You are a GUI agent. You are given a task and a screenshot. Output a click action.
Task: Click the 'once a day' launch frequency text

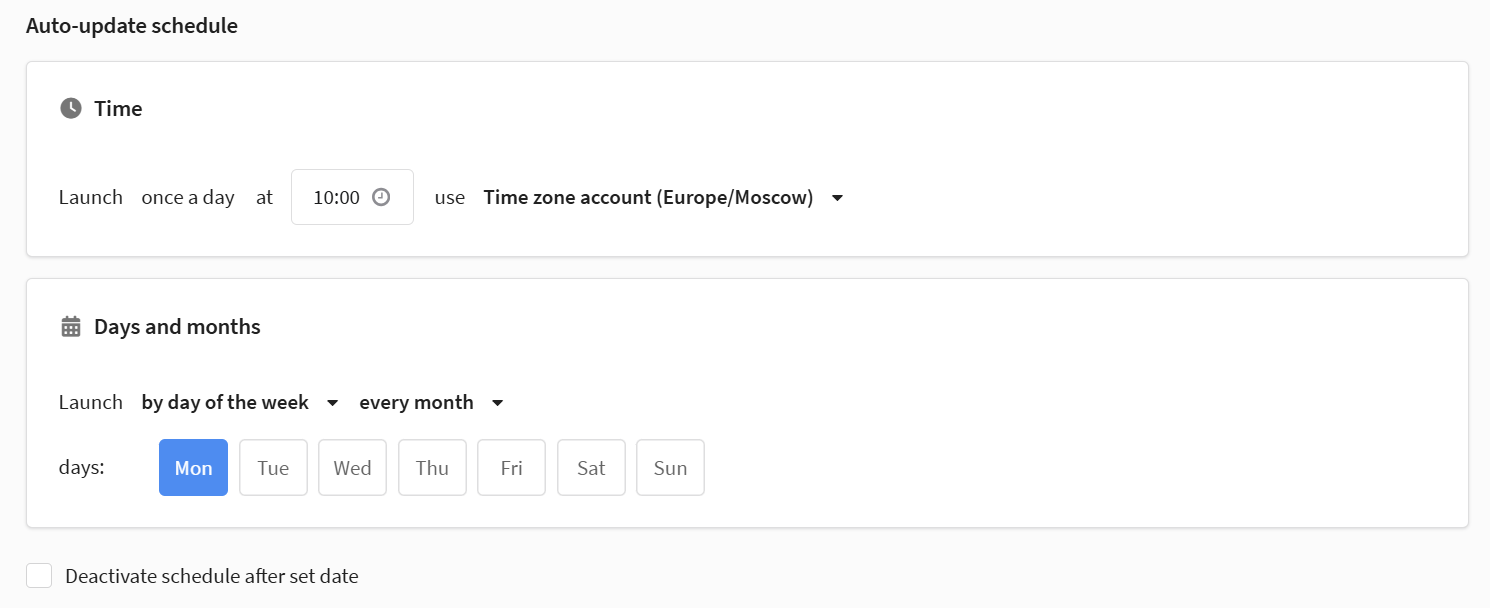(188, 197)
